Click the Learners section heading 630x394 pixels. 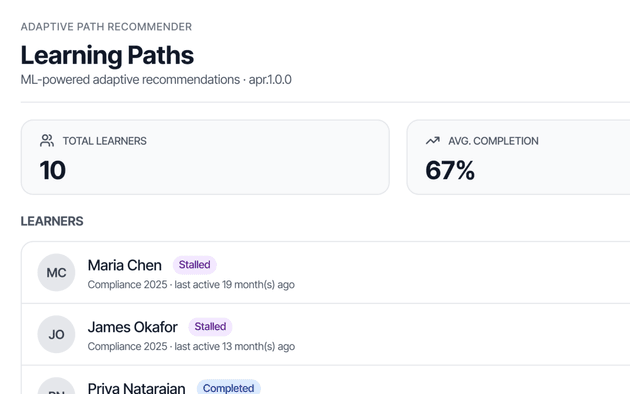coord(52,221)
